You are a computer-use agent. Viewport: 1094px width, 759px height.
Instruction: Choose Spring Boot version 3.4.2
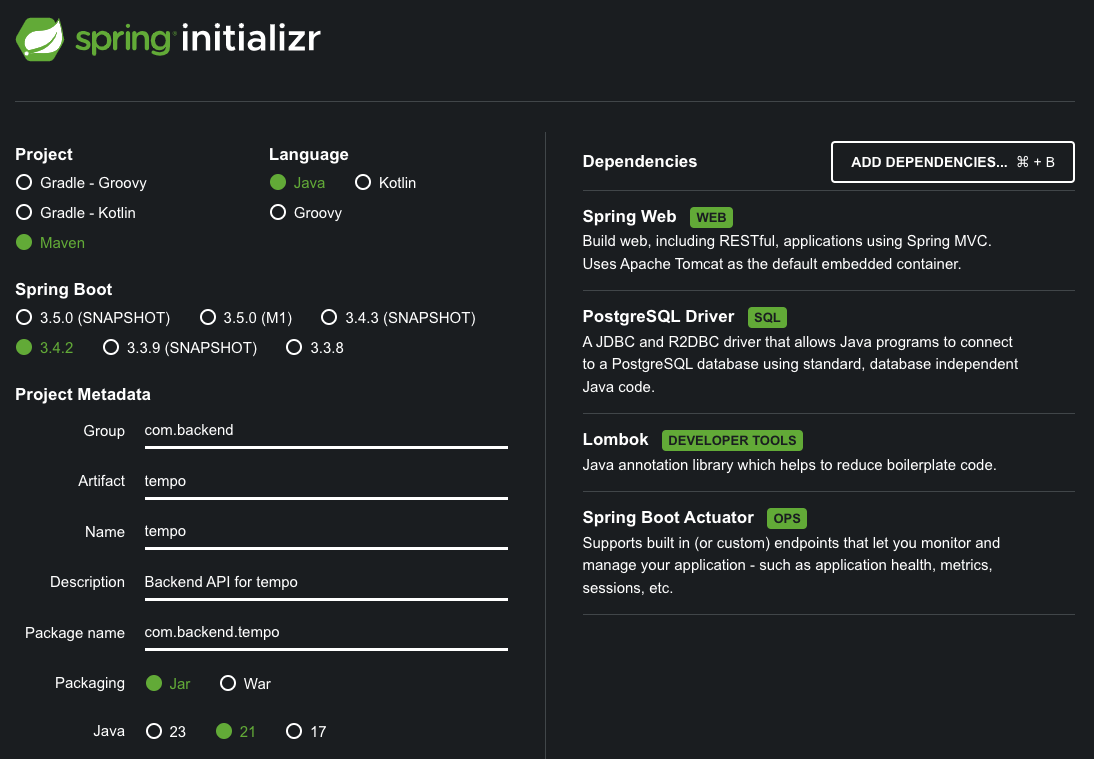45,347
